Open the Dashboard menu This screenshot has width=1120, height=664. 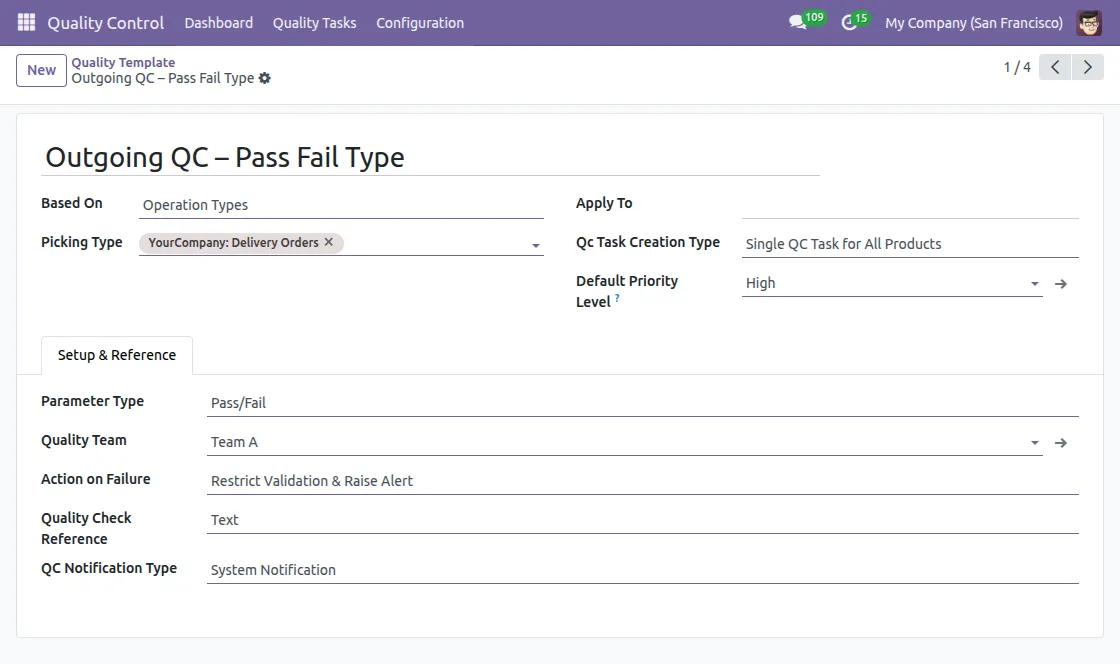pyautogui.click(x=218, y=22)
